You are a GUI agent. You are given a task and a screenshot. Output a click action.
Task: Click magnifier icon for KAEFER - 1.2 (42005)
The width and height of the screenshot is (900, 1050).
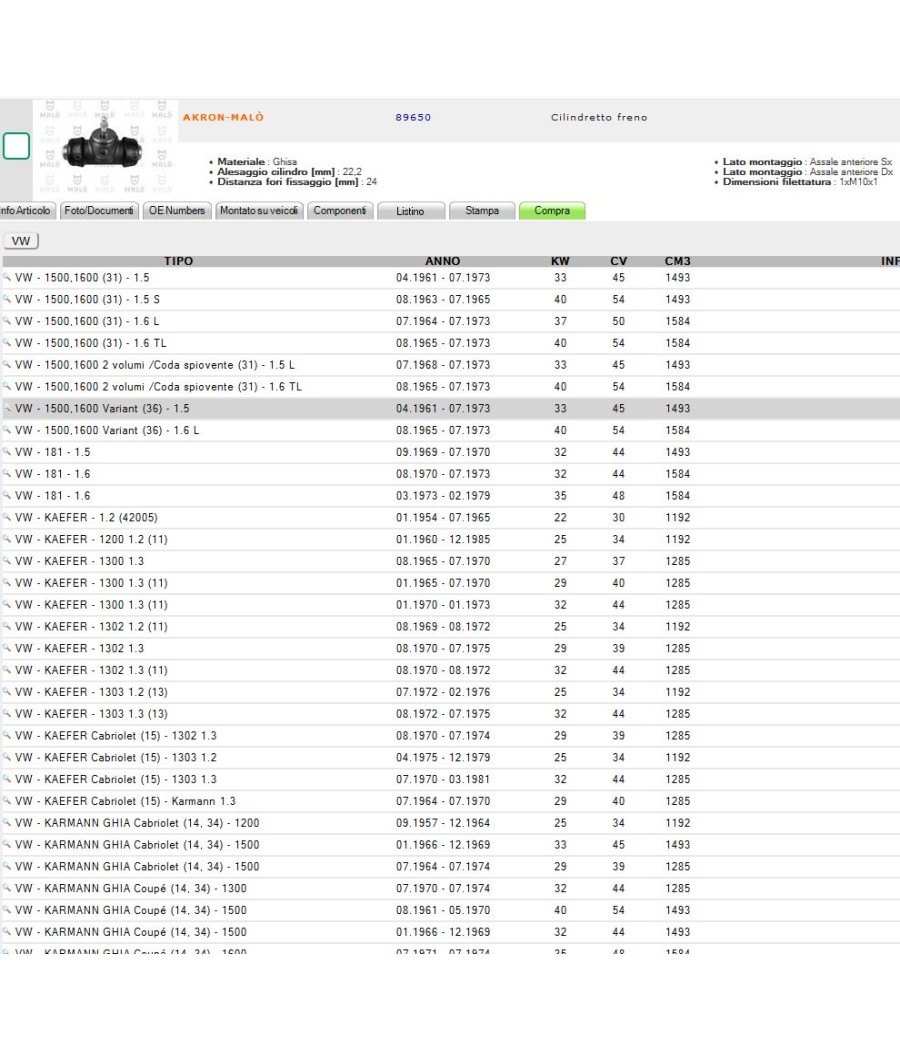7,518
